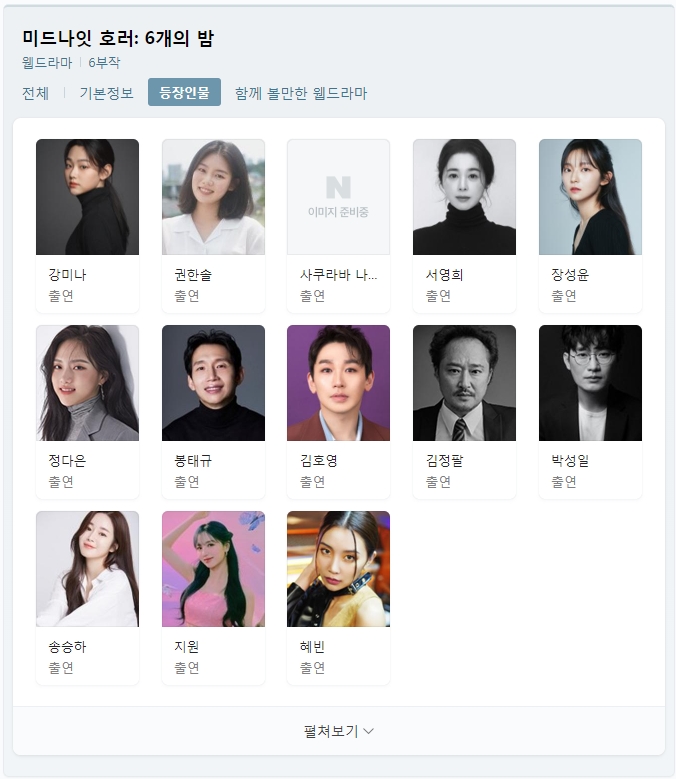Click the 박성일 name link
Viewport: 676px width, 779px height.
[x=570, y=461]
